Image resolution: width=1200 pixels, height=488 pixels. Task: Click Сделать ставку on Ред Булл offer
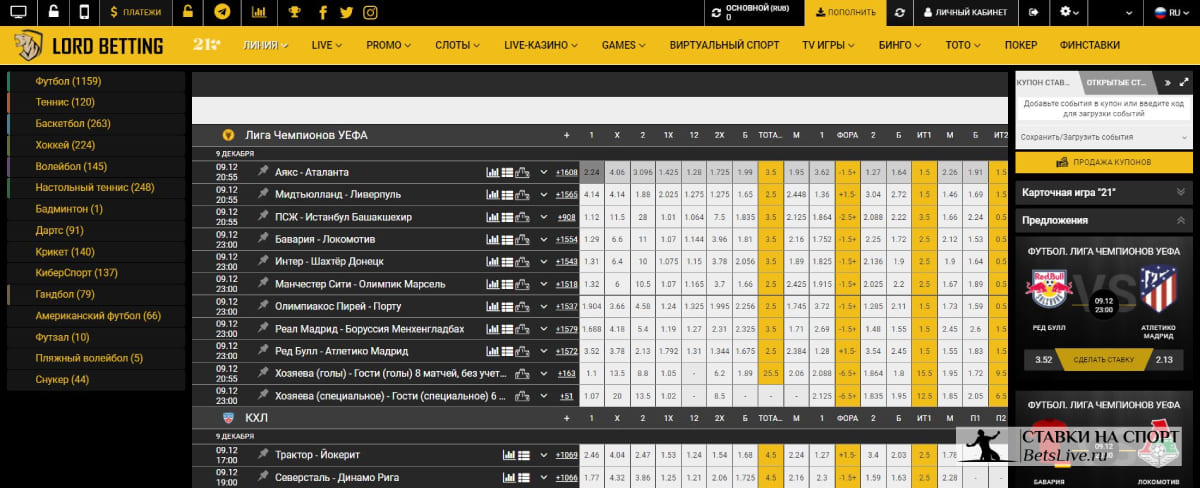coord(1104,360)
